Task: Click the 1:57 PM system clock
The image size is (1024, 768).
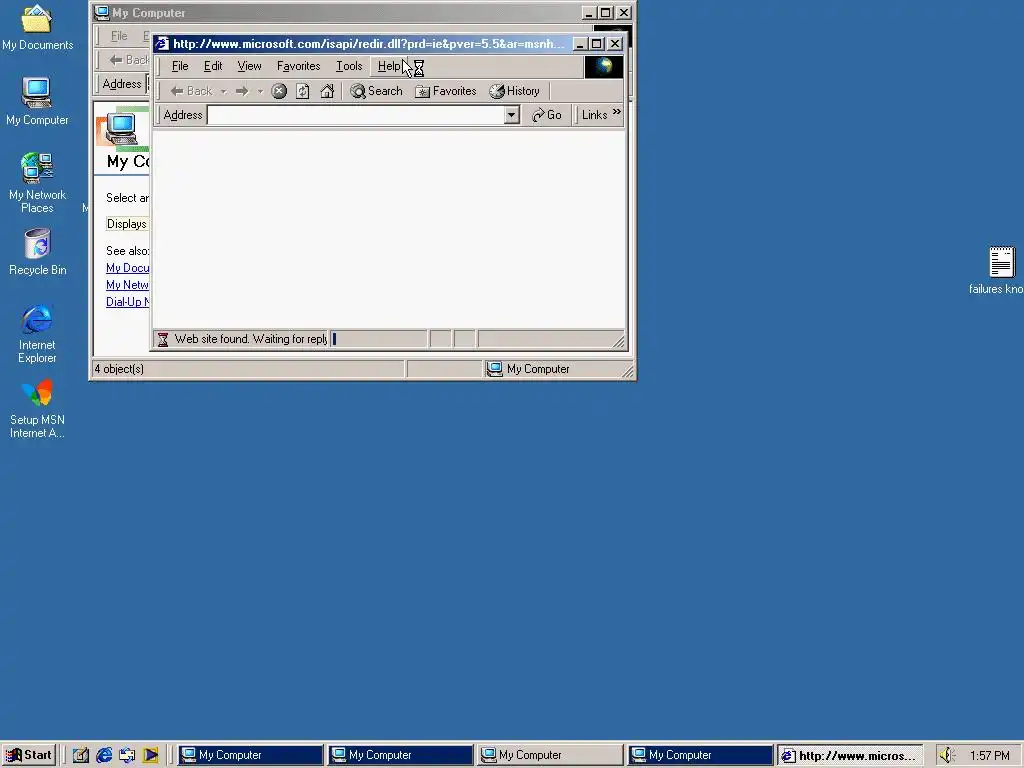Action: point(989,756)
